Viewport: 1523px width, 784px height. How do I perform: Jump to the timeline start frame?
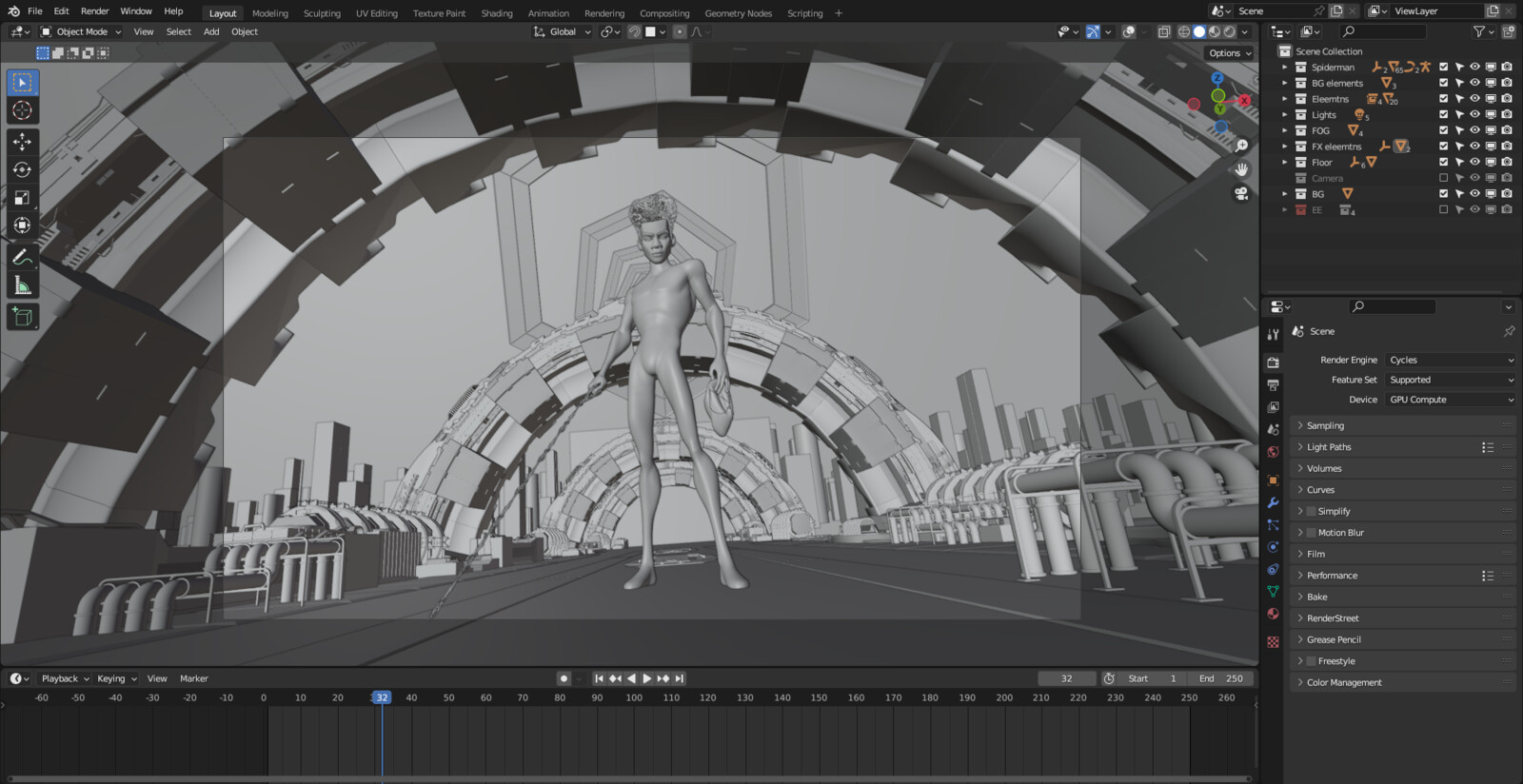pos(599,678)
